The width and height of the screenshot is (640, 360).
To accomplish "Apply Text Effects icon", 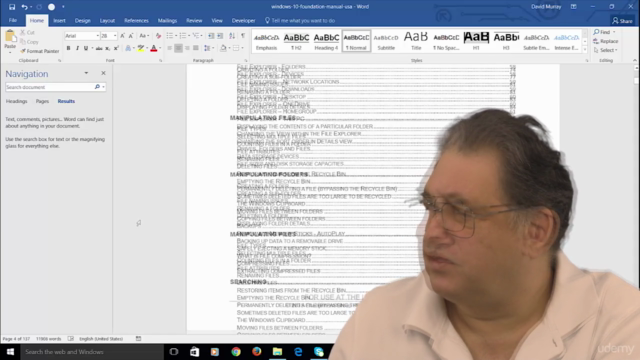I will (128, 49).
